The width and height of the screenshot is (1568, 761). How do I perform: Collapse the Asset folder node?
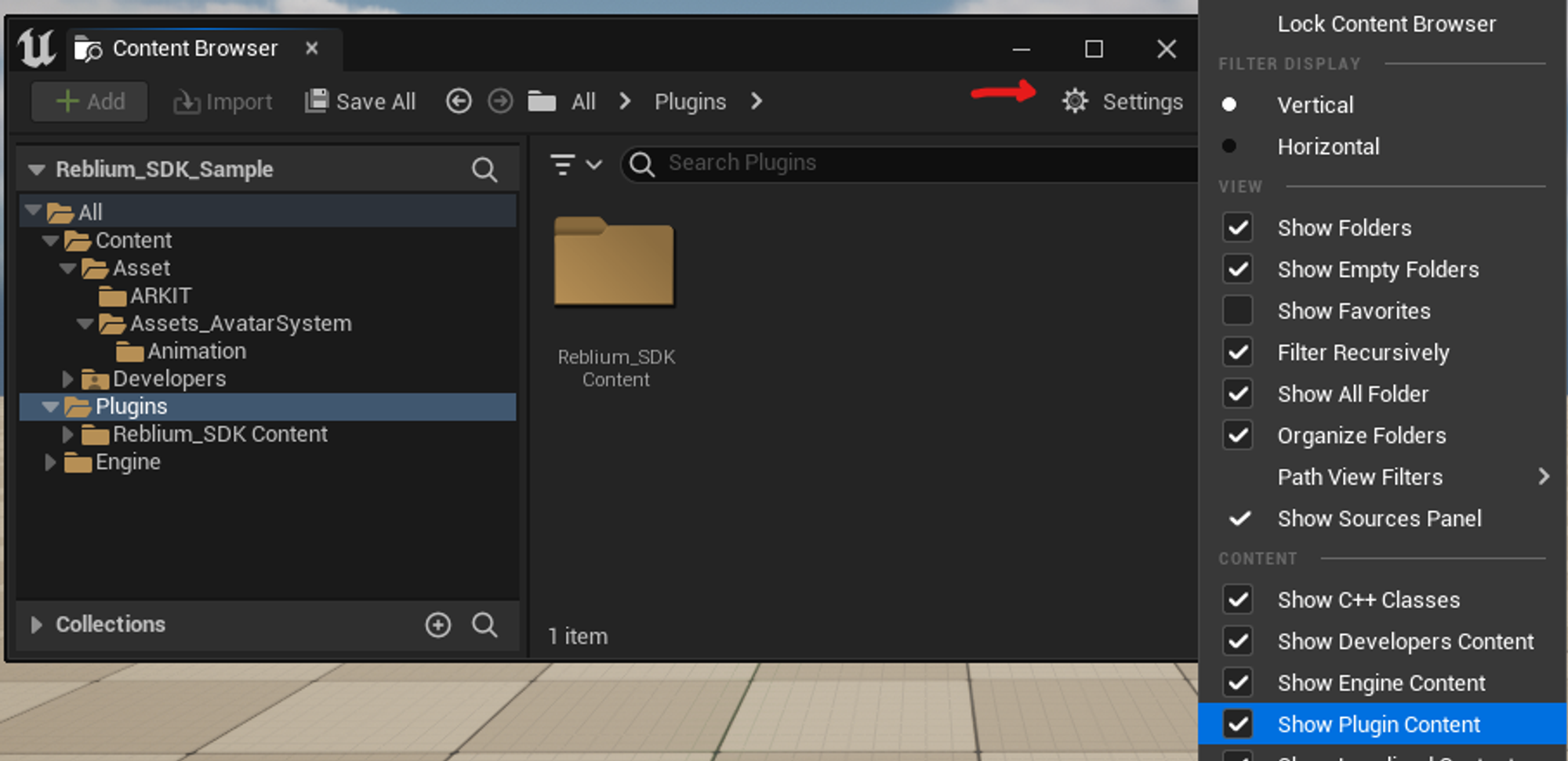[x=68, y=268]
